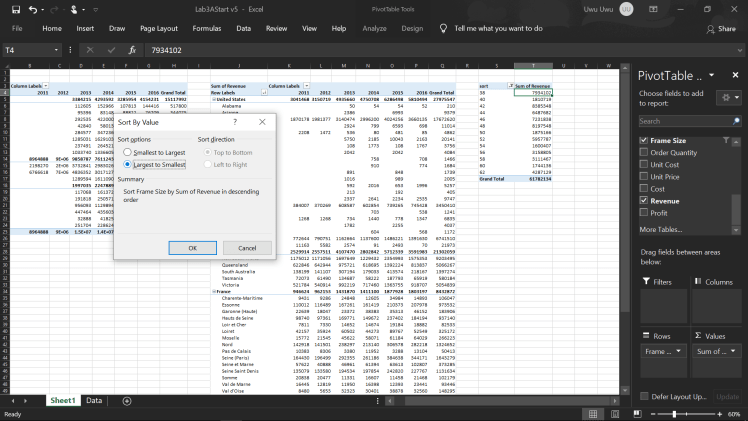The image size is (748, 421).
Task: Select Smallest to Largest sort option
Action: pyautogui.click(x=129, y=151)
